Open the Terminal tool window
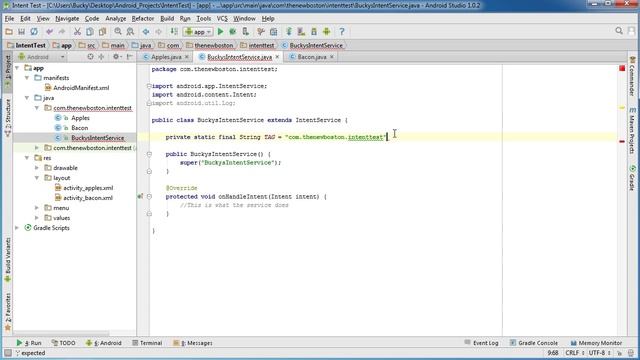Viewport: 640px width, 360px height. tap(147, 343)
